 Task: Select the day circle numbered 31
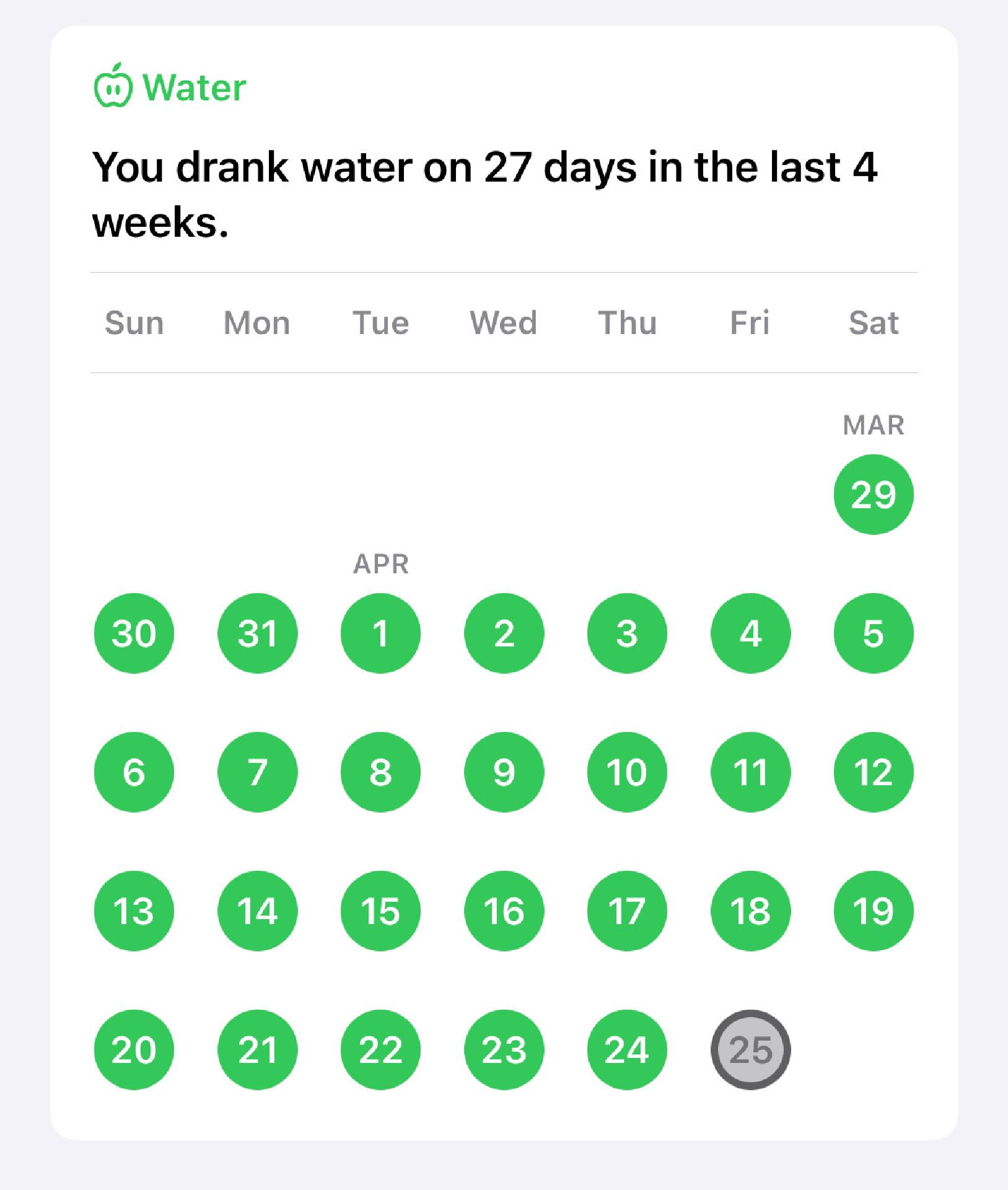click(257, 633)
